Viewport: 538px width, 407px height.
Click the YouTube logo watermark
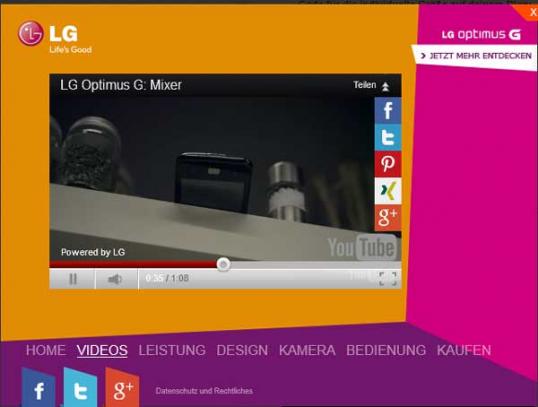point(362,247)
